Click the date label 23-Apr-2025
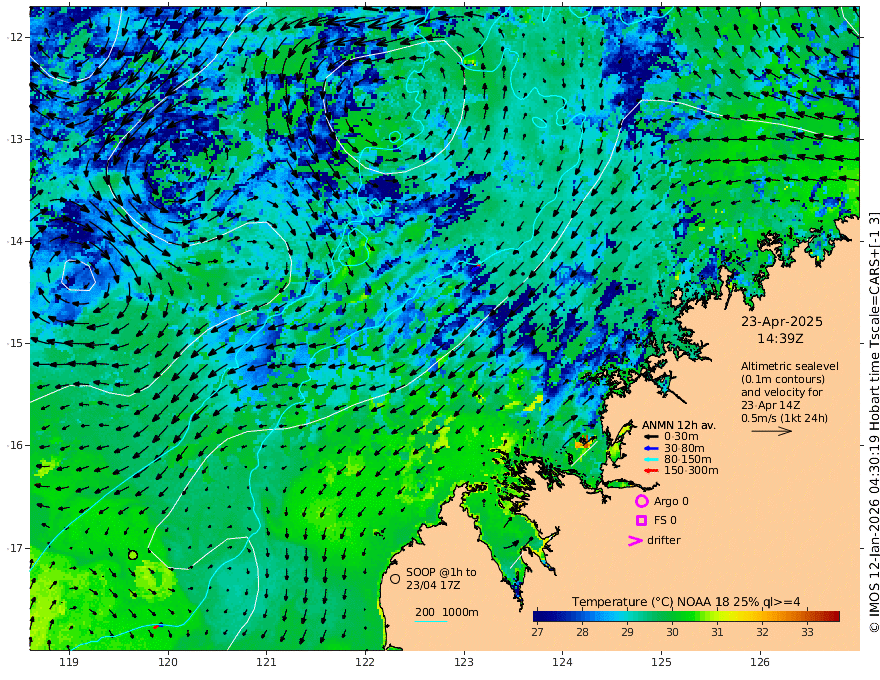Viewport: 880px width, 680px height. pyautogui.click(x=782, y=322)
